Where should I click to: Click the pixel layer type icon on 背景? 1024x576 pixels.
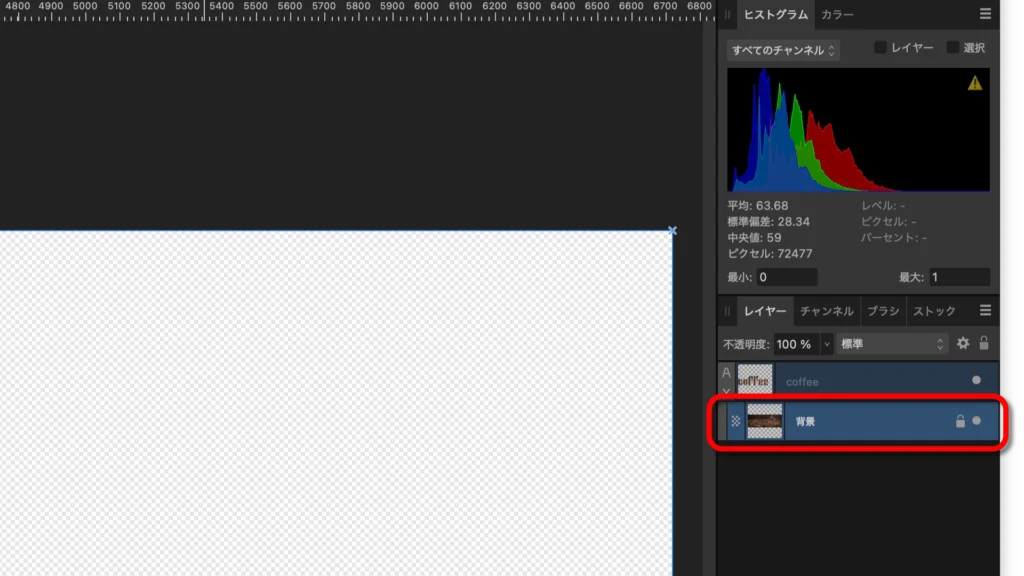click(x=736, y=422)
